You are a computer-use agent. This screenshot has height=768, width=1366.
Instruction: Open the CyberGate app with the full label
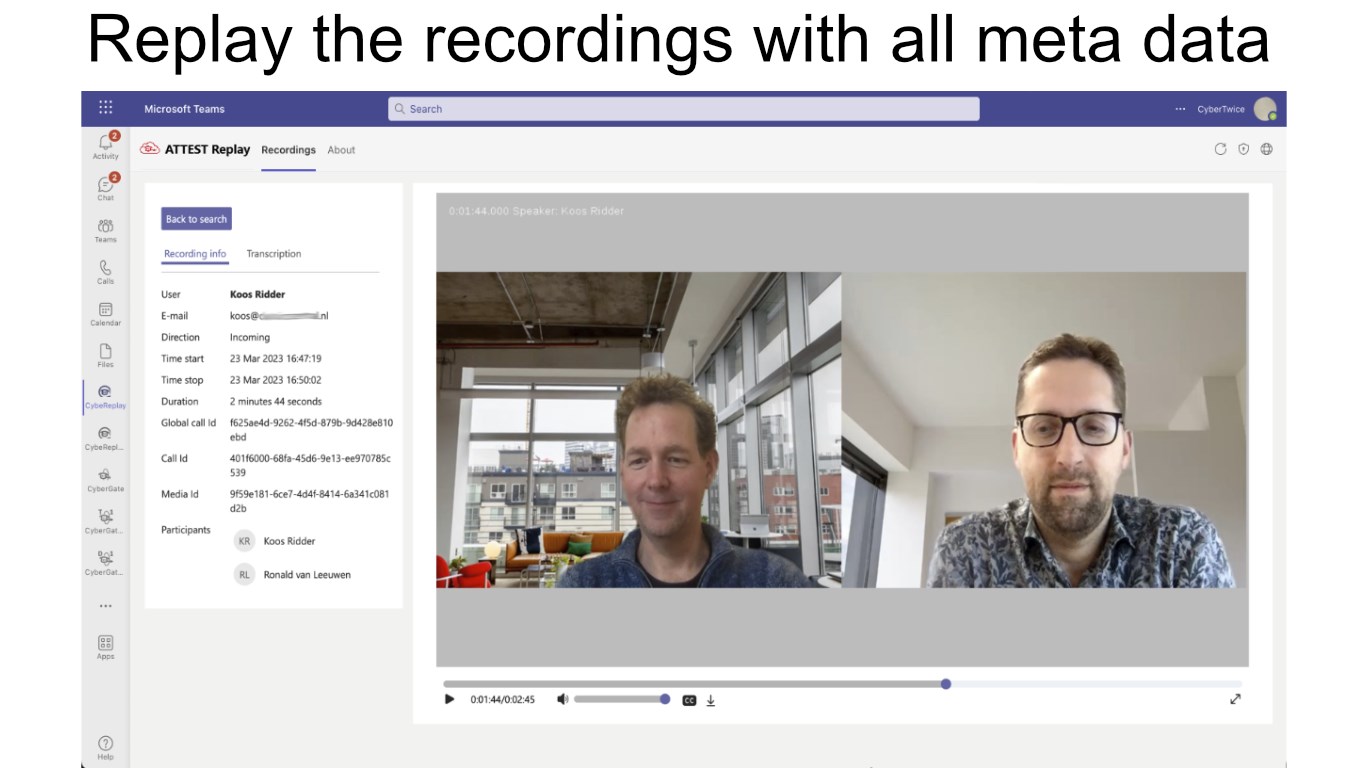[x=105, y=480]
